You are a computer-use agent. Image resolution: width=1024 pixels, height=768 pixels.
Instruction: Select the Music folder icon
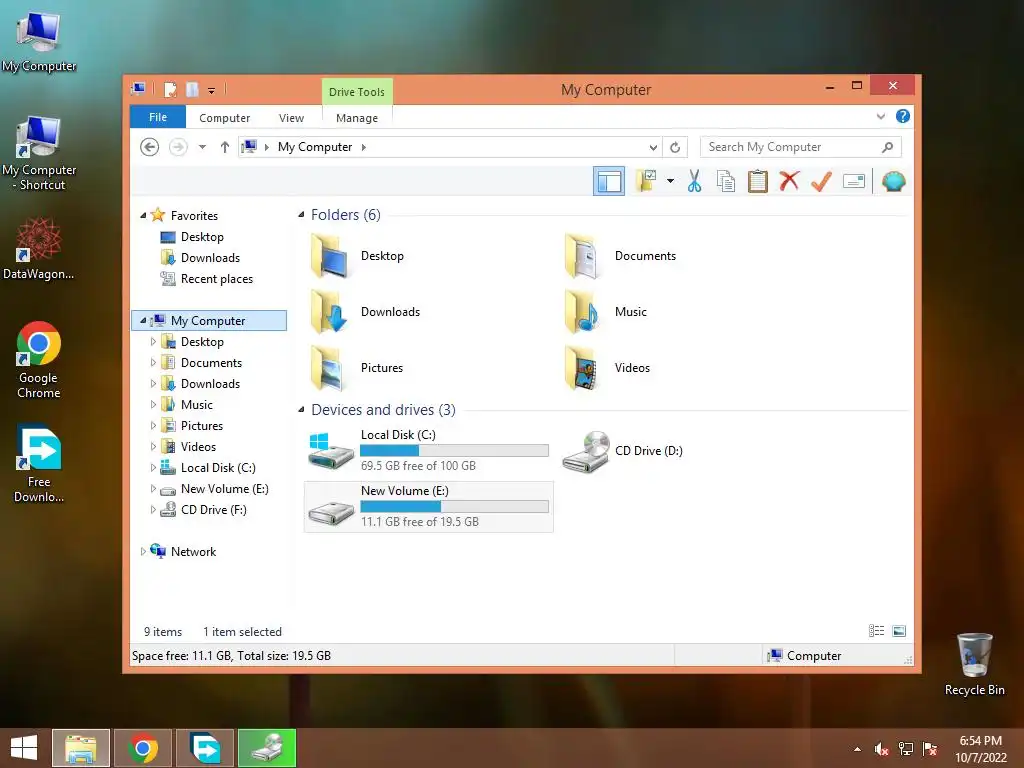coord(583,312)
